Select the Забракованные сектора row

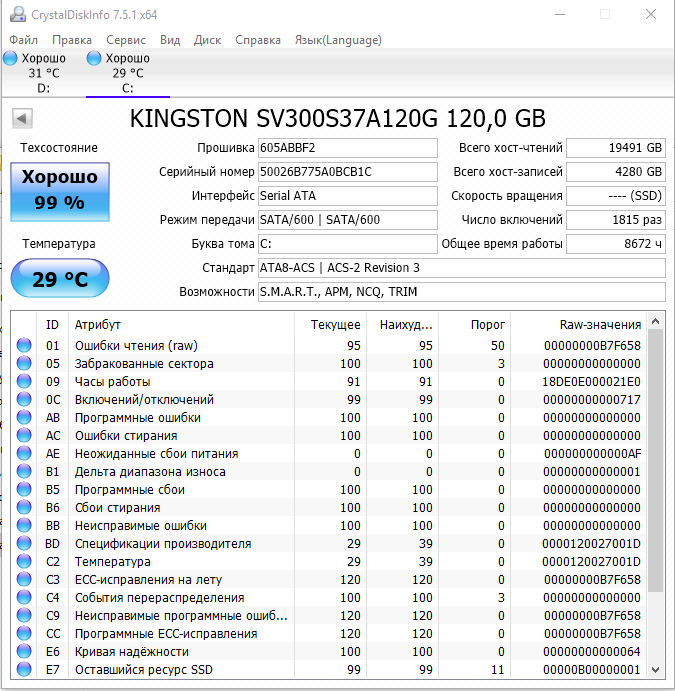(x=329, y=363)
